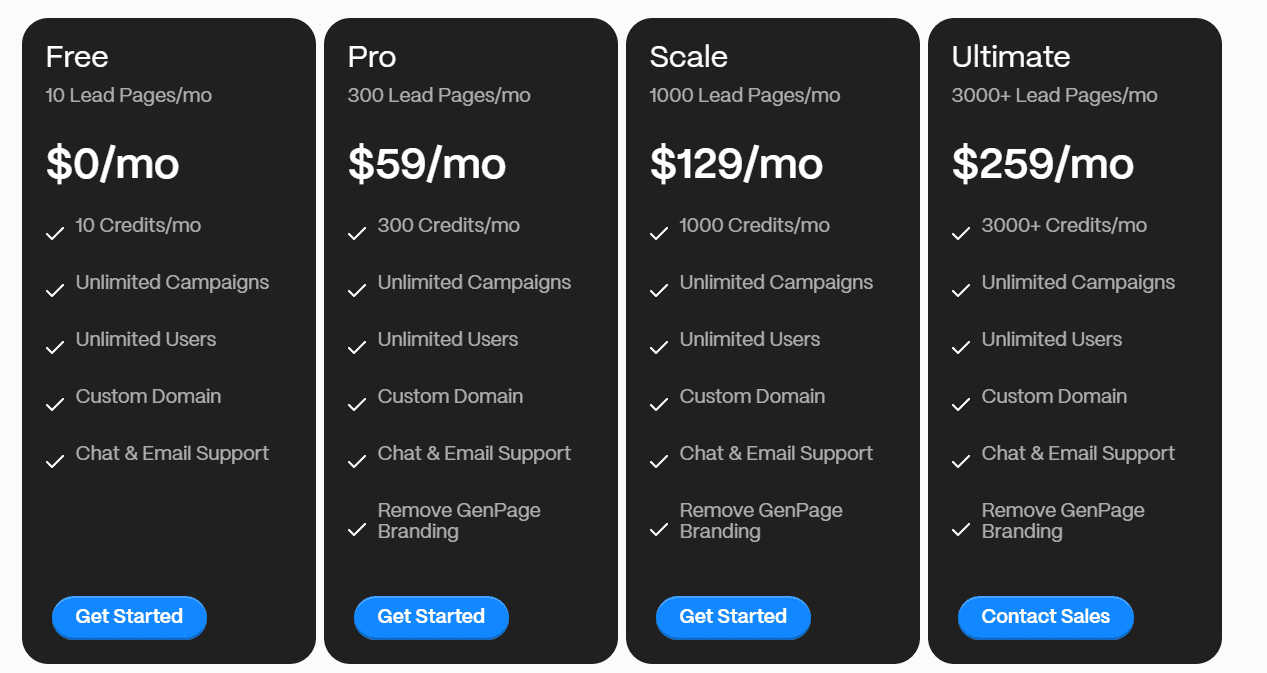Image resolution: width=1267 pixels, height=673 pixels.
Task: Click Get Started under the Pro plan
Action: (431, 617)
